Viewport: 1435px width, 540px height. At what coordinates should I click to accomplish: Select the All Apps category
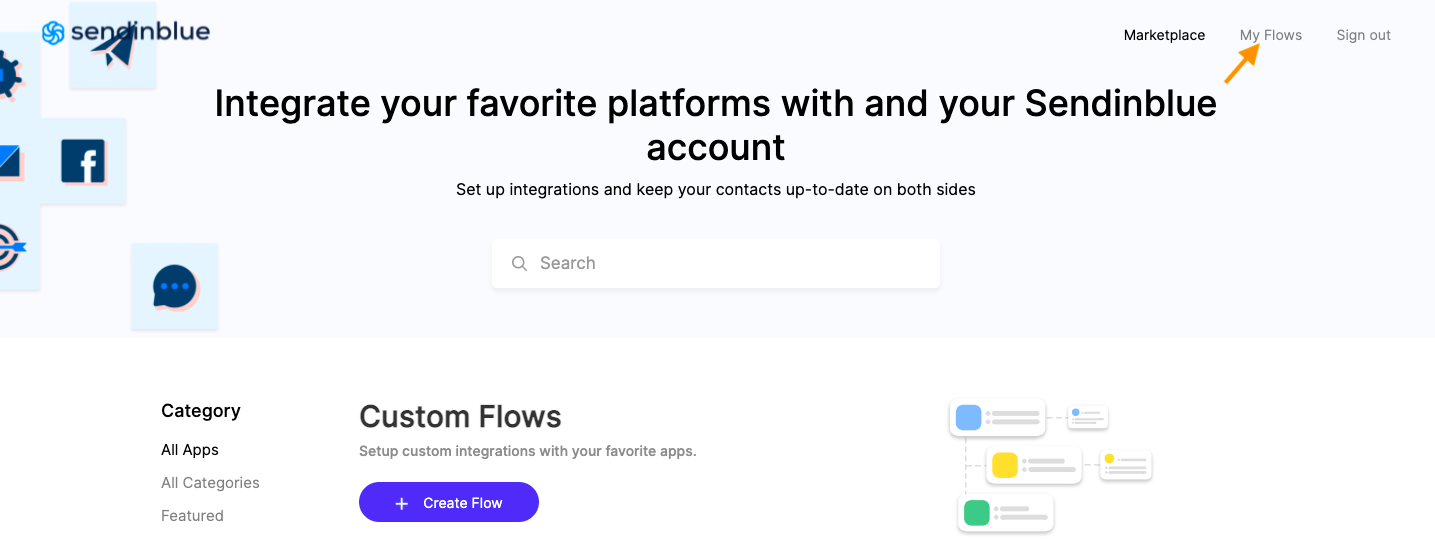[x=190, y=450]
